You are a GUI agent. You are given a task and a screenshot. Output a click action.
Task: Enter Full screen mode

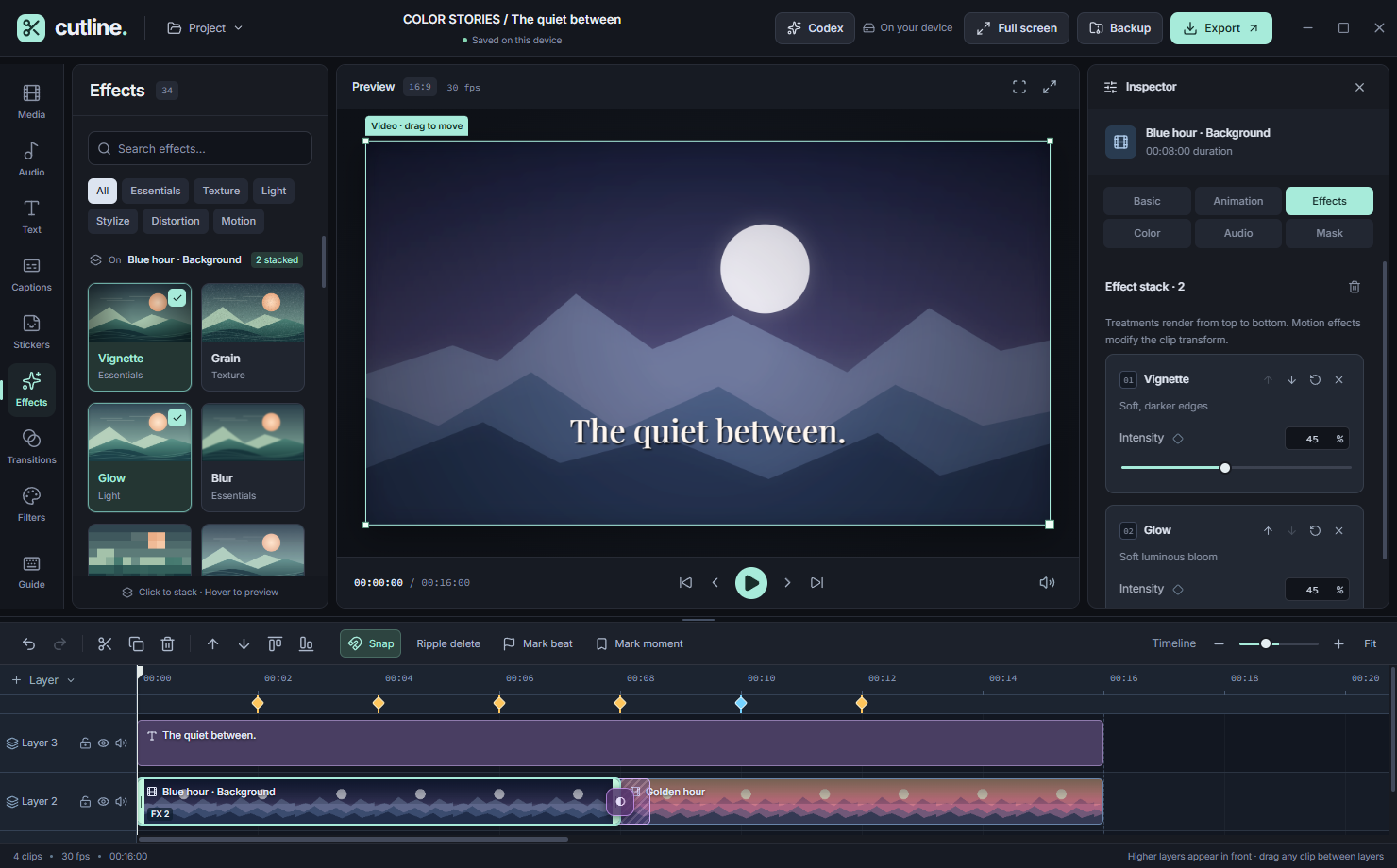[1017, 28]
